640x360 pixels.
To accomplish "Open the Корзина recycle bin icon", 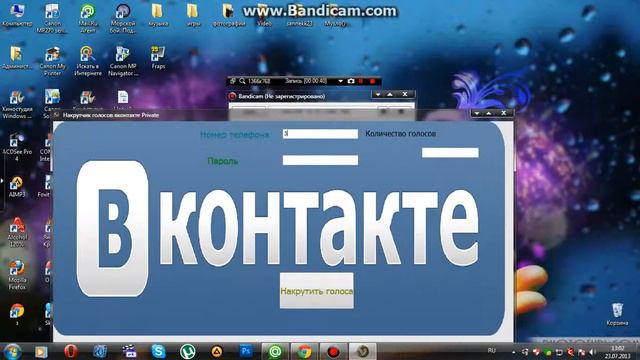I will coord(617,314).
